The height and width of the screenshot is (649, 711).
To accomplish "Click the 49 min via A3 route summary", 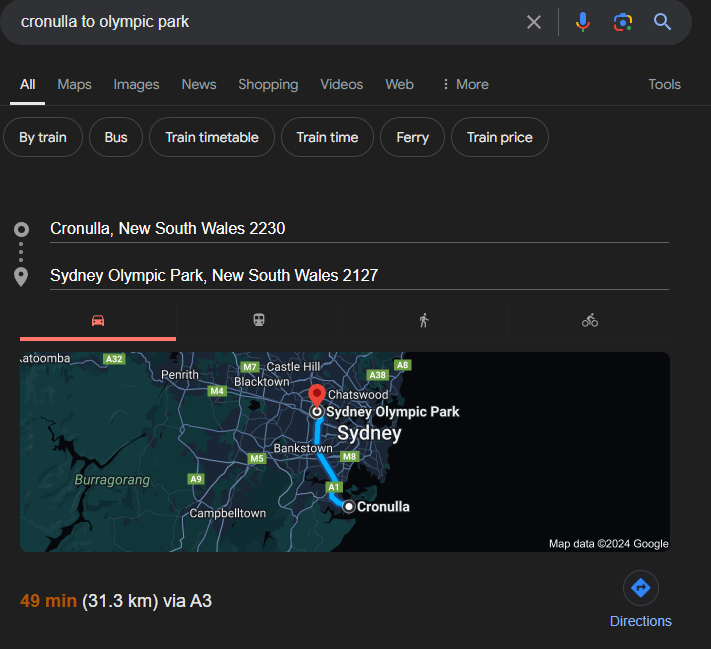I will point(116,601).
